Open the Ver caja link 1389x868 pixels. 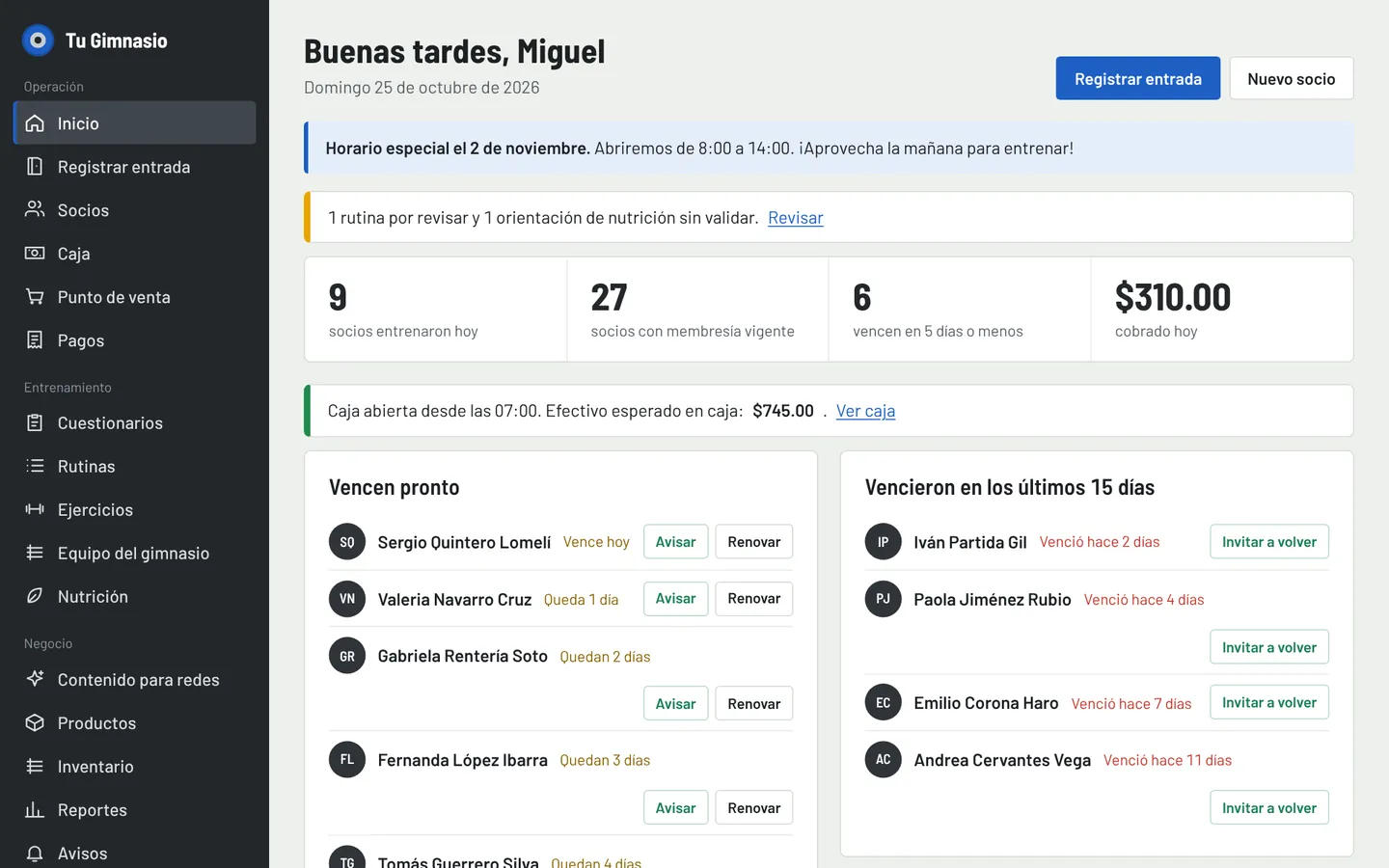(865, 411)
